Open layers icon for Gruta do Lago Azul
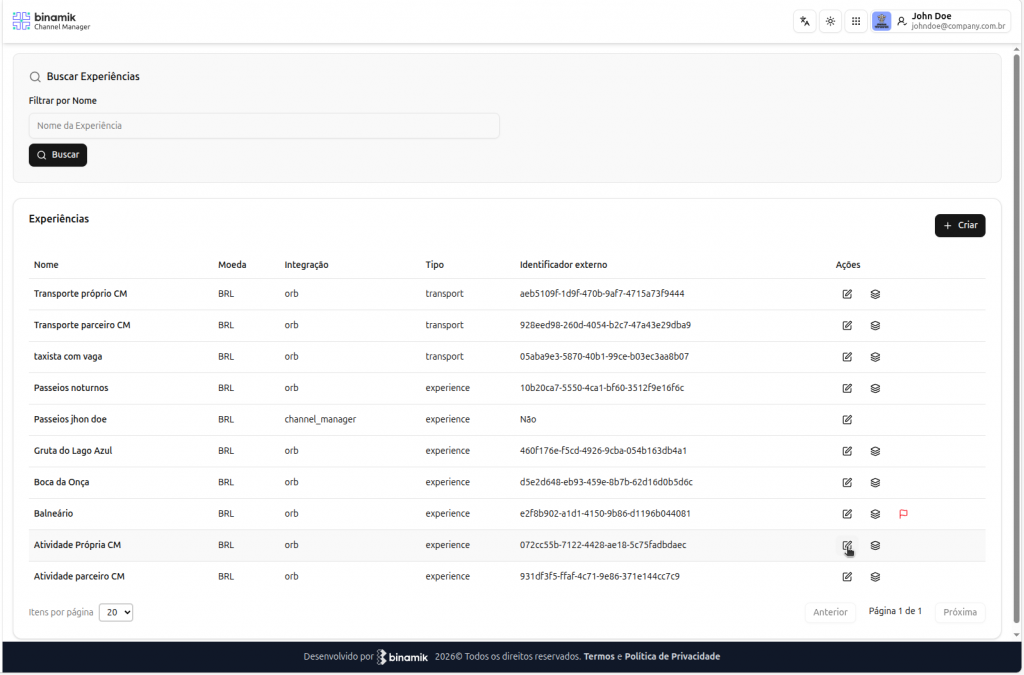Screen dimensions: 1024x675 [875, 451]
